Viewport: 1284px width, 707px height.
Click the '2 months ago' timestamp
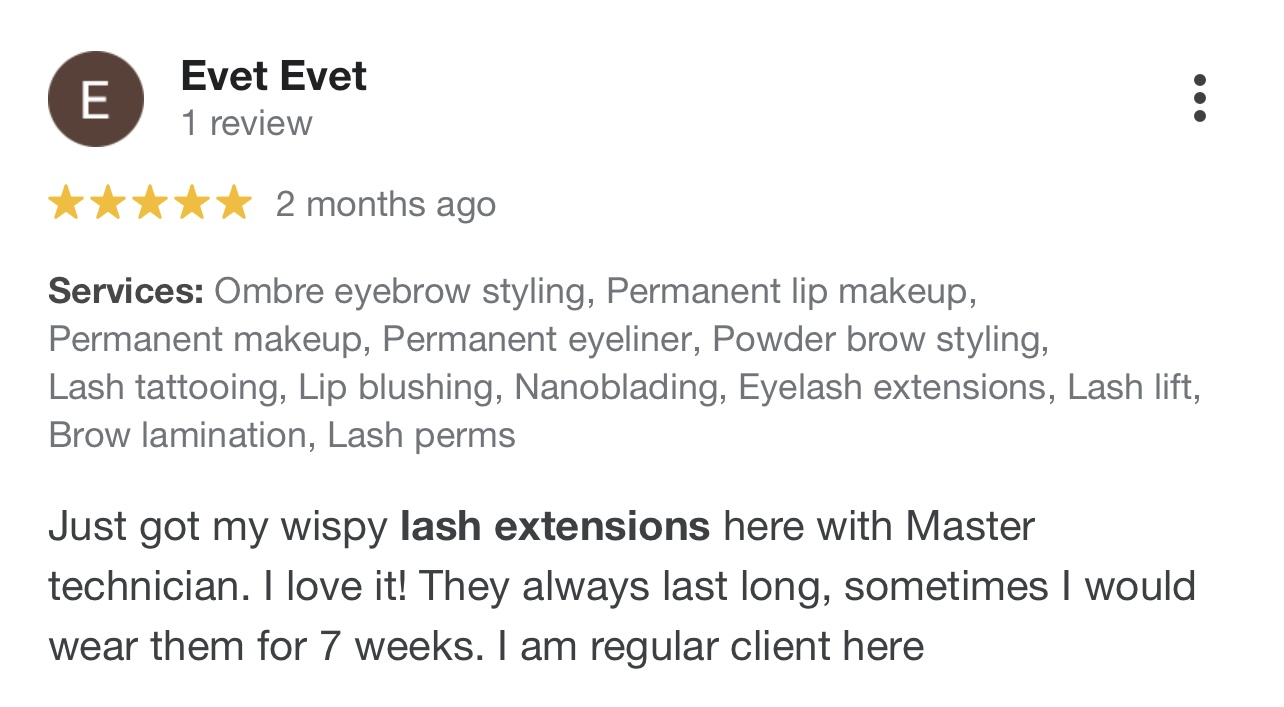[x=385, y=204]
